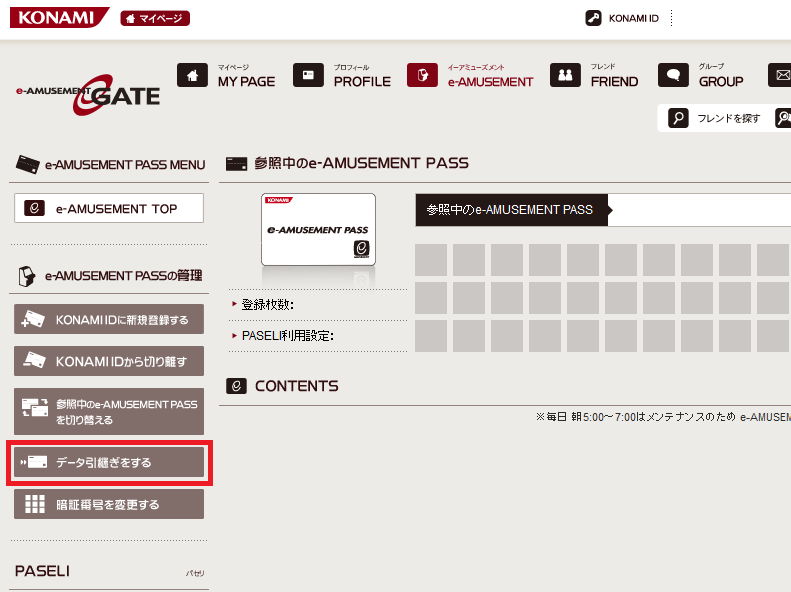Image resolution: width=791 pixels, height=592 pixels.
Task: Click データ引継ぎをする button
Action: pyautogui.click(x=109, y=462)
